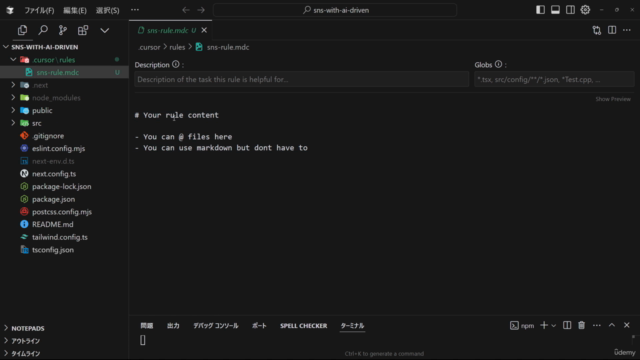640x360 pixels.
Task: Open changes compare icon in editor toolbar
Action: 597,30
